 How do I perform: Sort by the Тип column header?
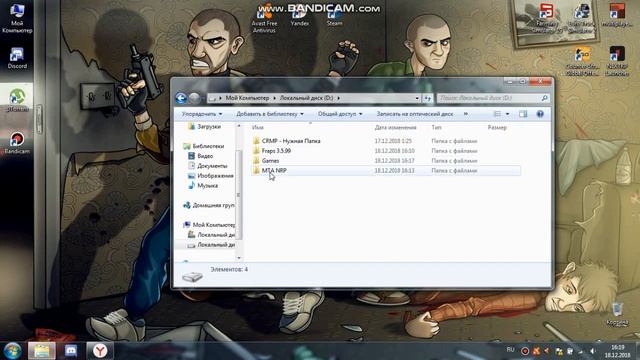(x=436, y=127)
